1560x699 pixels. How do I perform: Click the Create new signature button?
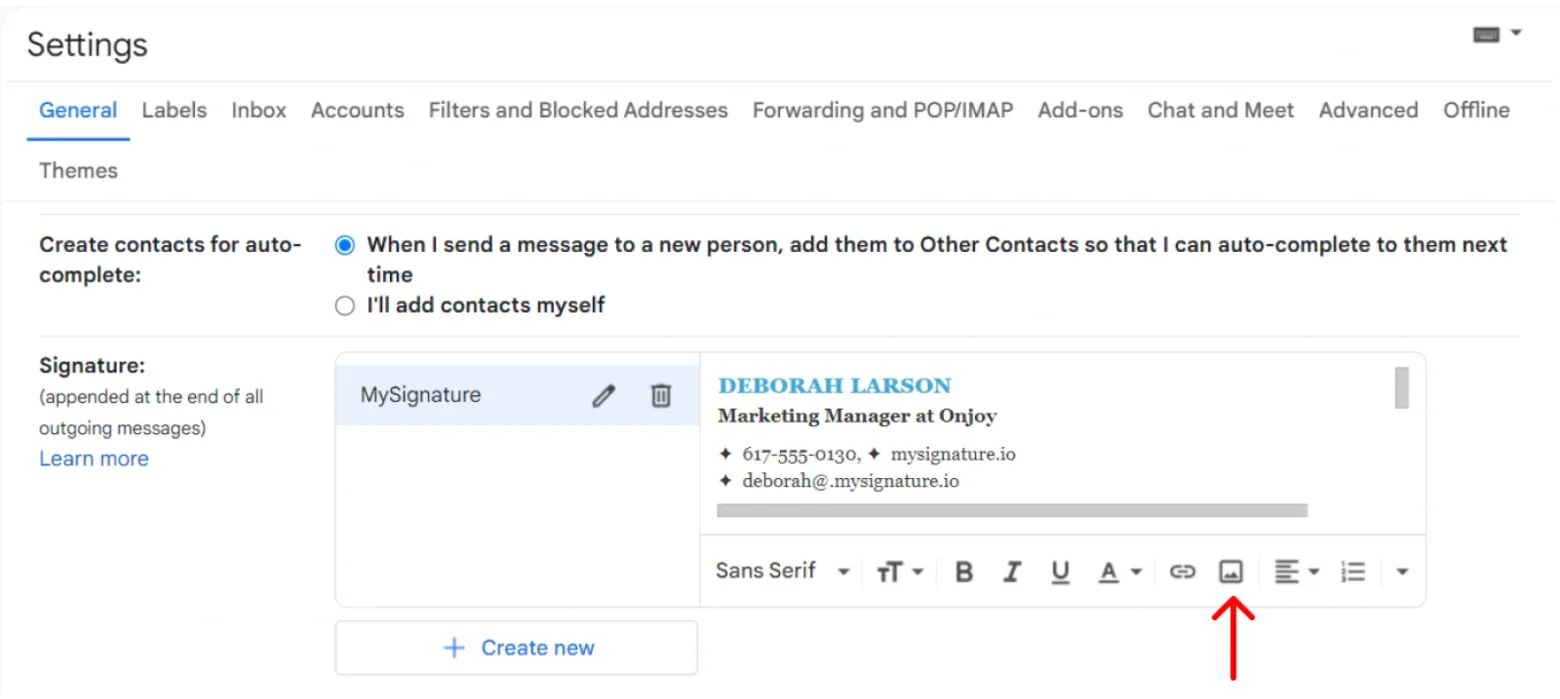[x=516, y=648]
